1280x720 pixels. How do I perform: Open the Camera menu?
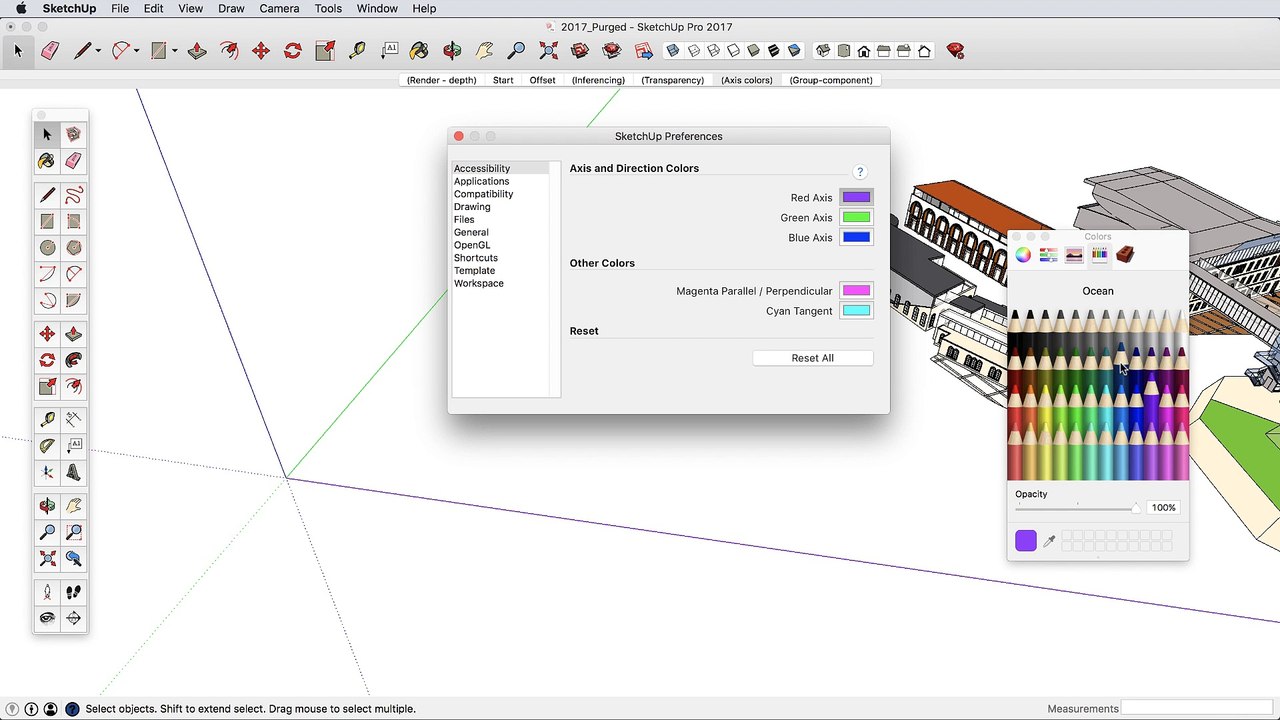(279, 8)
